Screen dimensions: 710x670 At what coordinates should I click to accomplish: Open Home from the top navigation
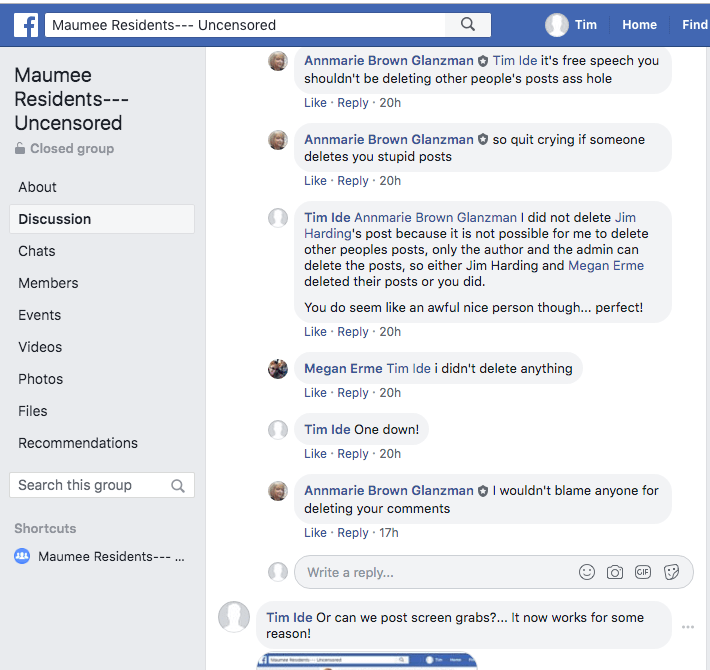639,25
